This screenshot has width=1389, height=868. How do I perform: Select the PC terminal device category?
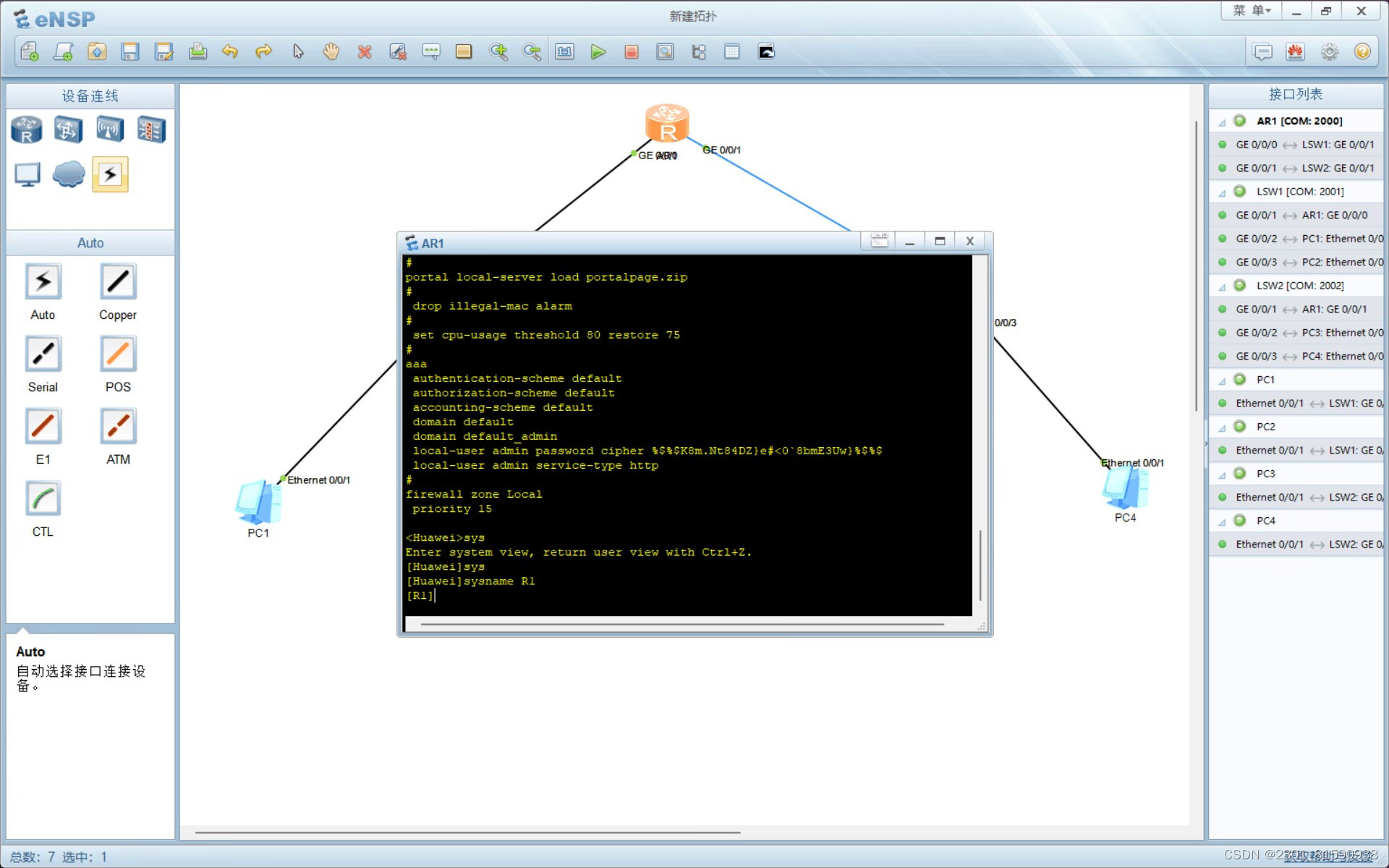click(x=27, y=174)
